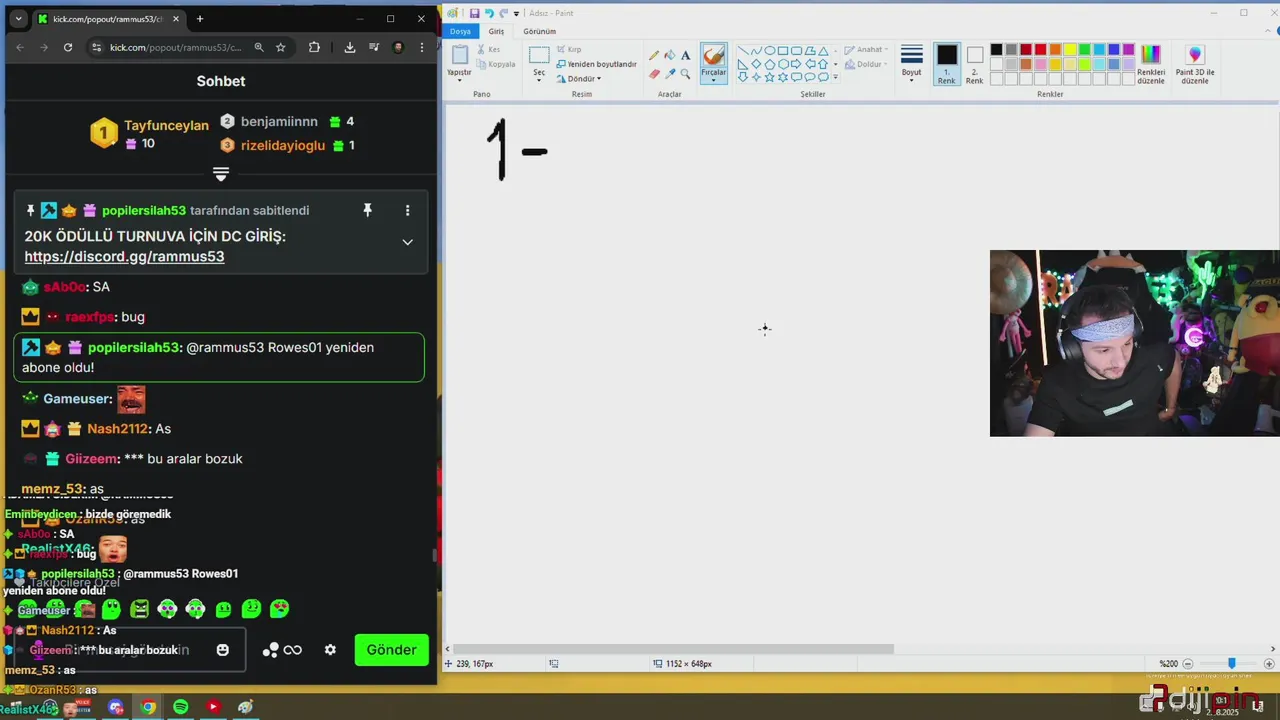Open Chrome extensions puzzle icon

pos(314,47)
